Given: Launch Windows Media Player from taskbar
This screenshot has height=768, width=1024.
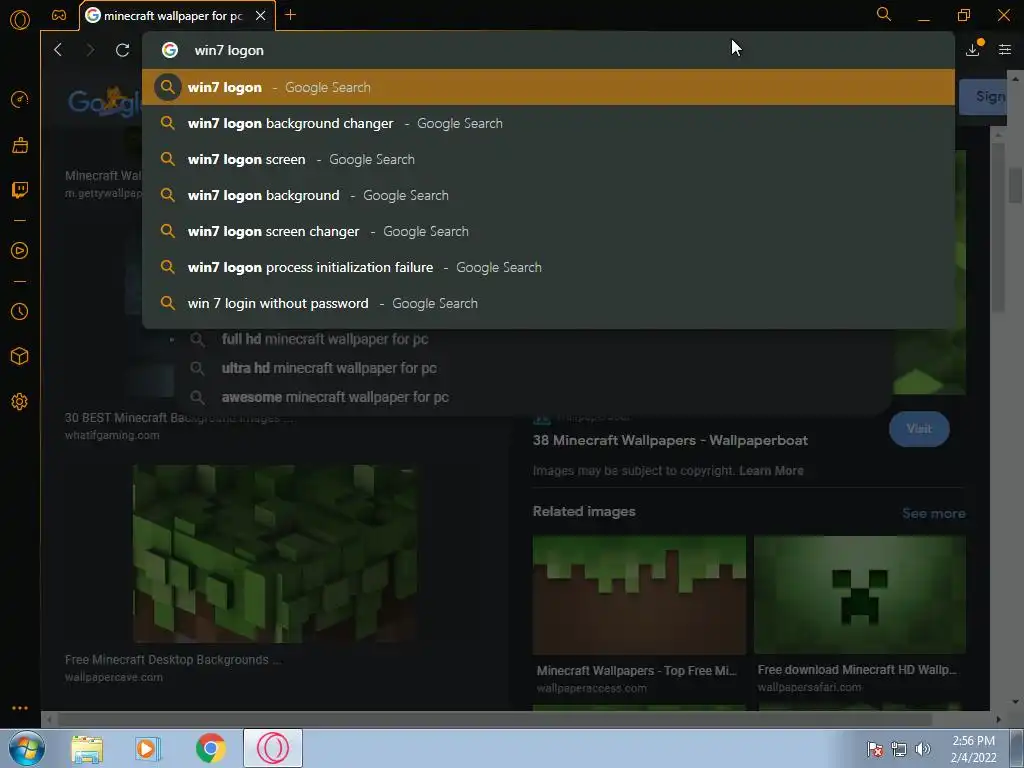Looking at the screenshot, I should pos(148,748).
